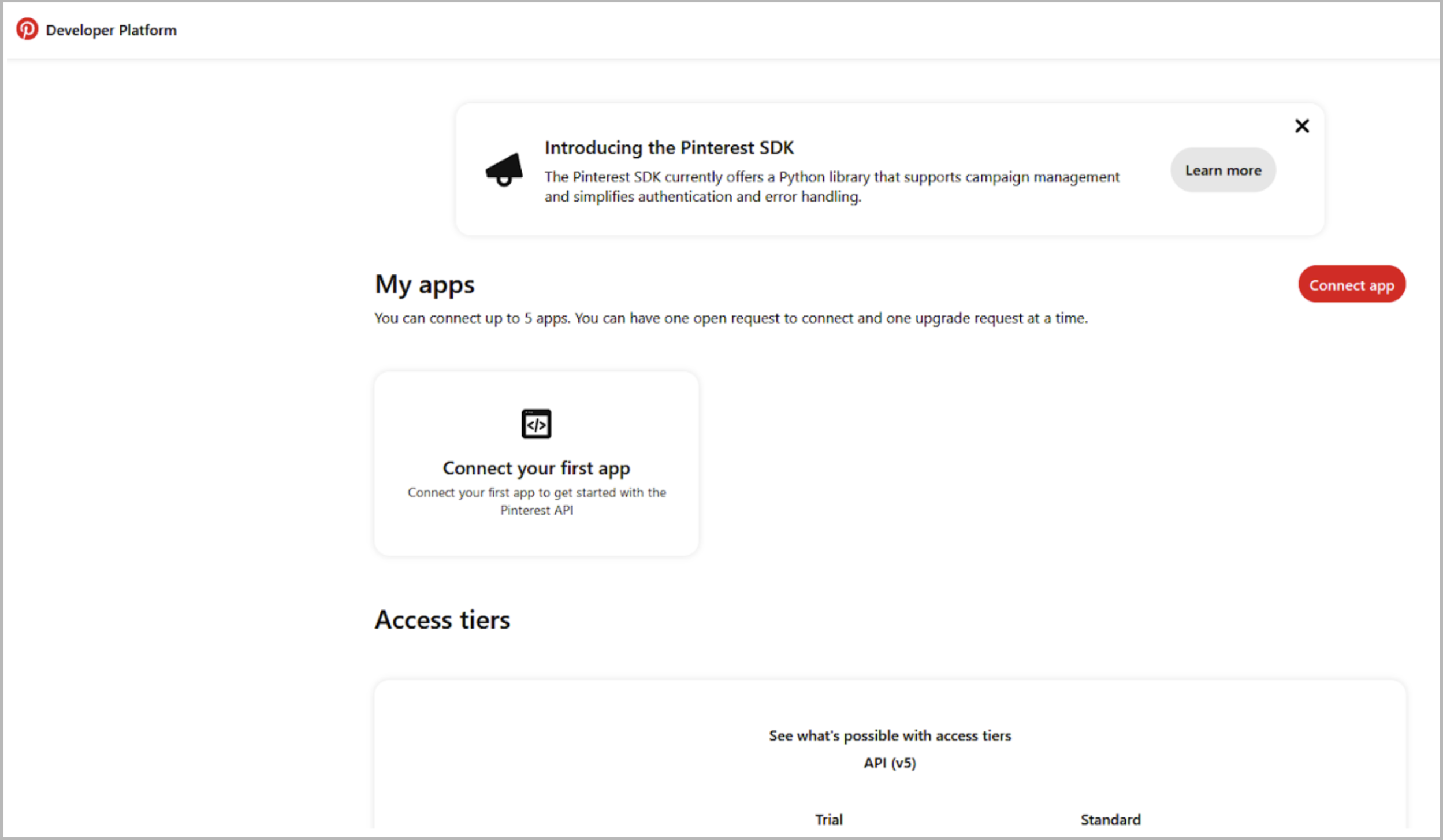Click the 'Connect your first app to get started' description
This screenshot has height=840, width=1443.
pyautogui.click(x=537, y=501)
